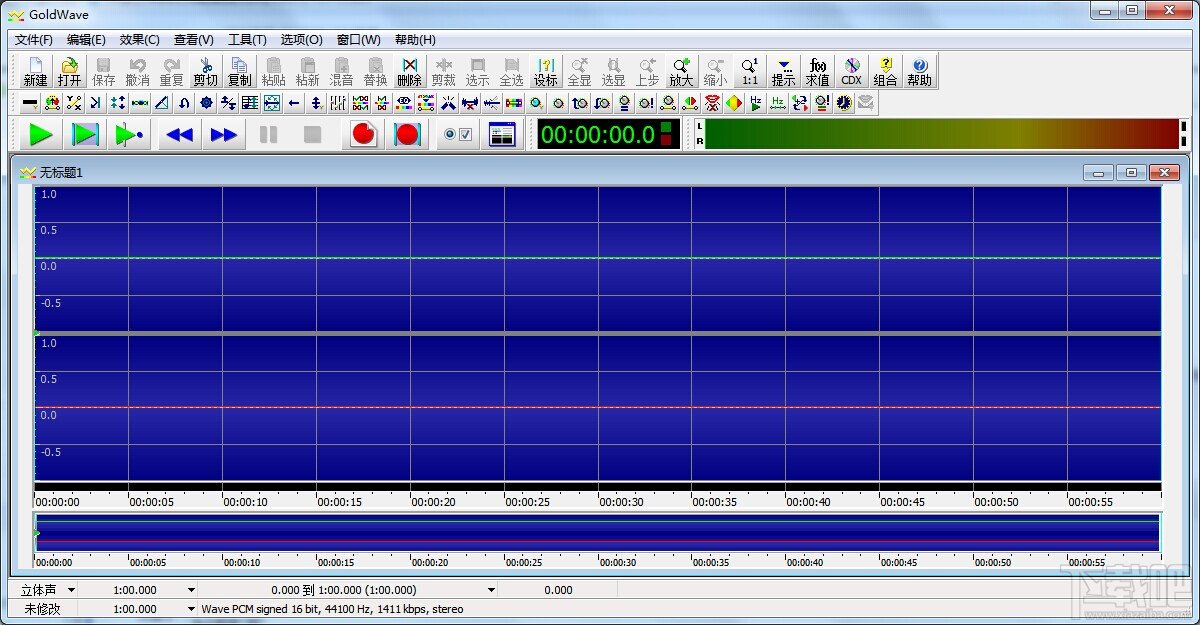
Task: Open the control window display icon
Action: (x=502, y=134)
